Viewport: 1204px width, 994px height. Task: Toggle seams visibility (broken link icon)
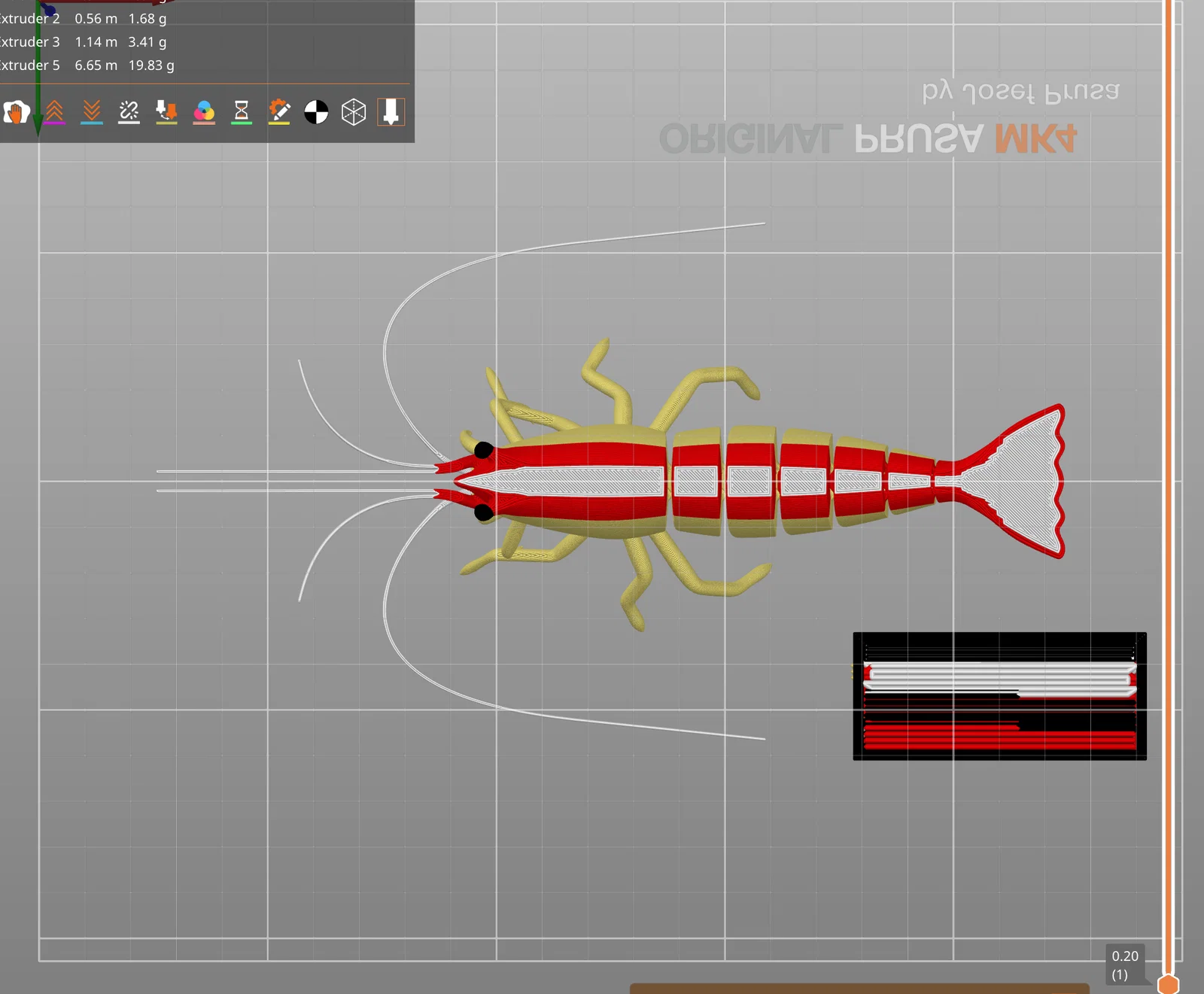129,112
